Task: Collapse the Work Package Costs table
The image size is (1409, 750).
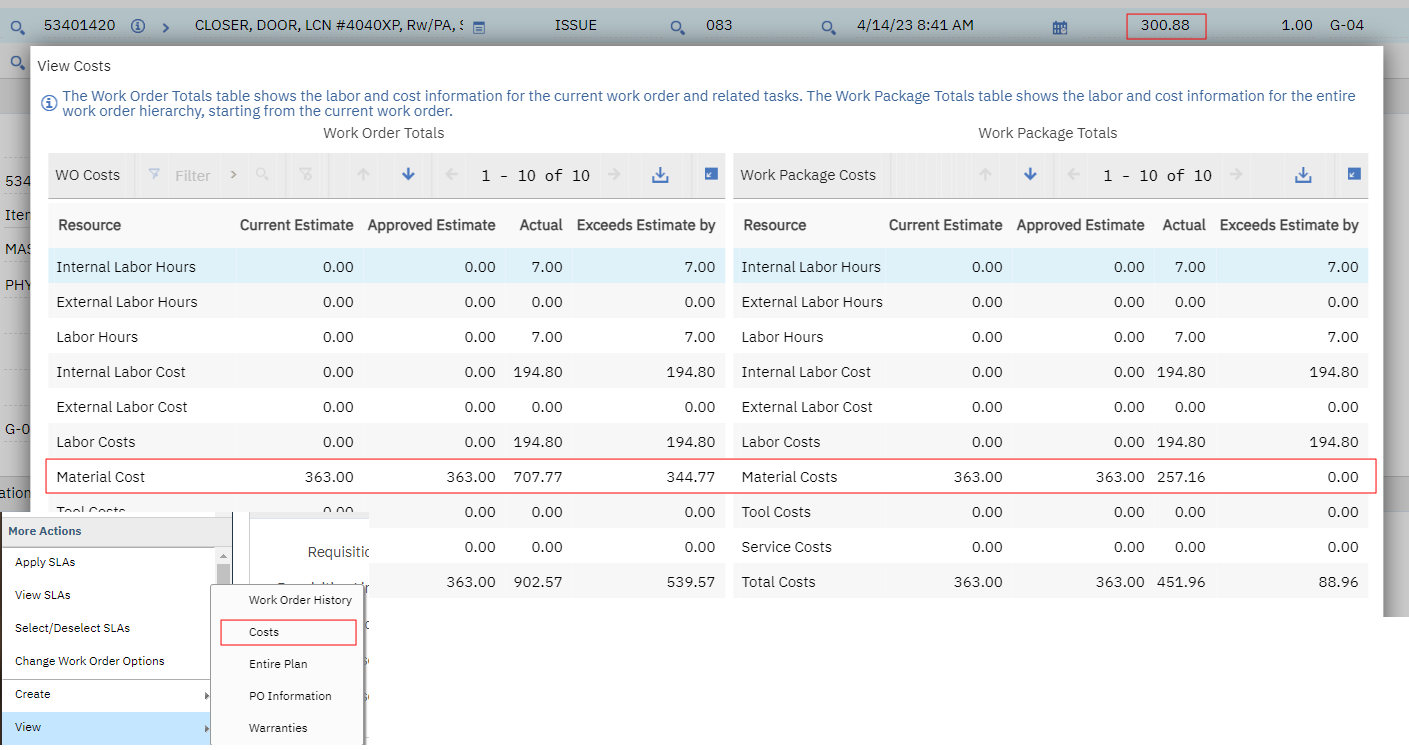Action: click(x=1354, y=174)
